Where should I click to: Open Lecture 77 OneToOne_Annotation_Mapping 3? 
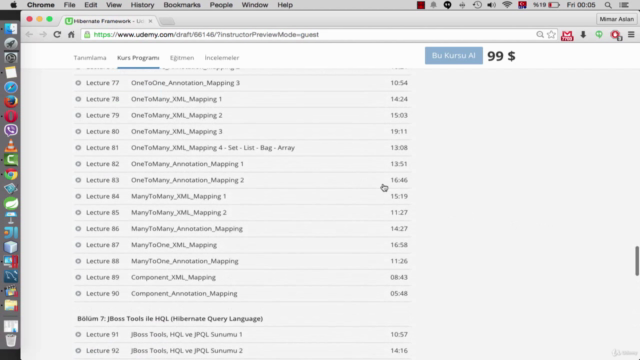(x=242, y=83)
